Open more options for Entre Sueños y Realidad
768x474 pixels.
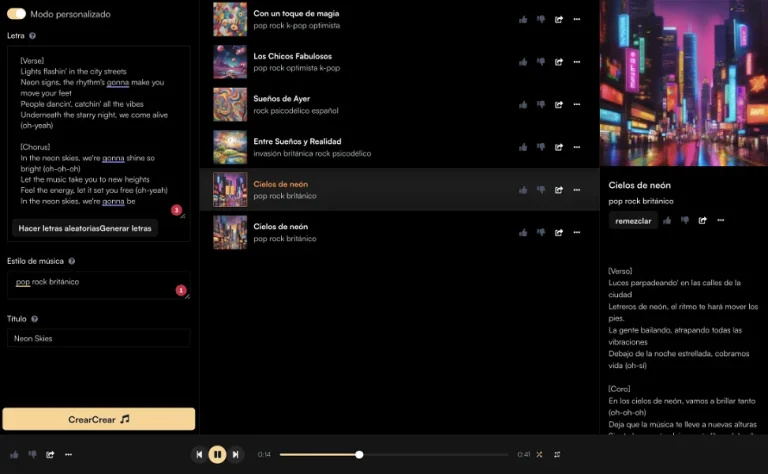click(x=577, y=147)
